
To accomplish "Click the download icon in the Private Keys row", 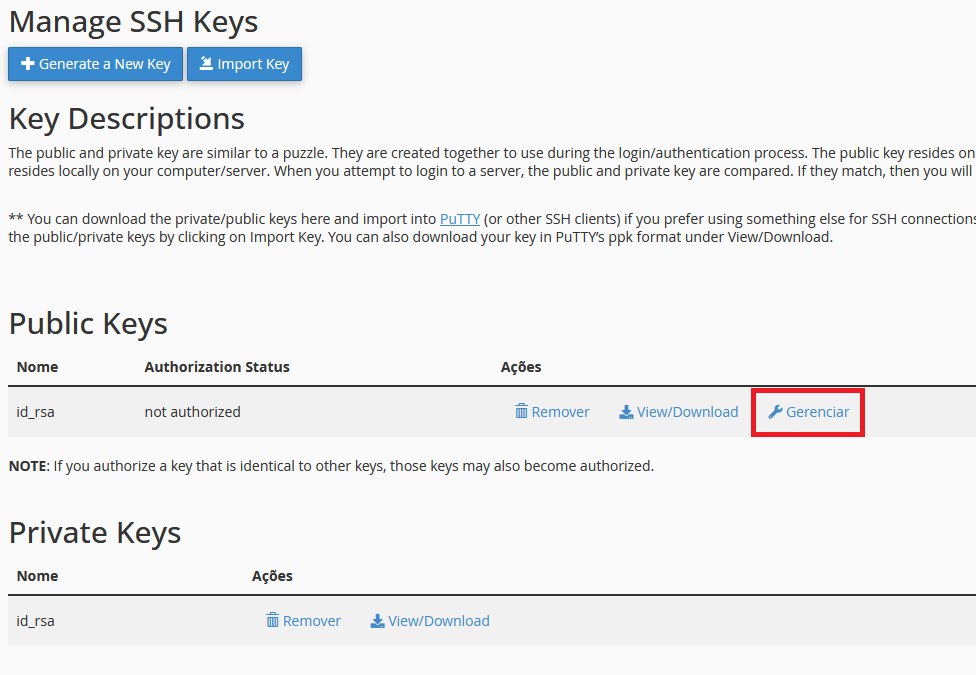I will tap(377, 621).
